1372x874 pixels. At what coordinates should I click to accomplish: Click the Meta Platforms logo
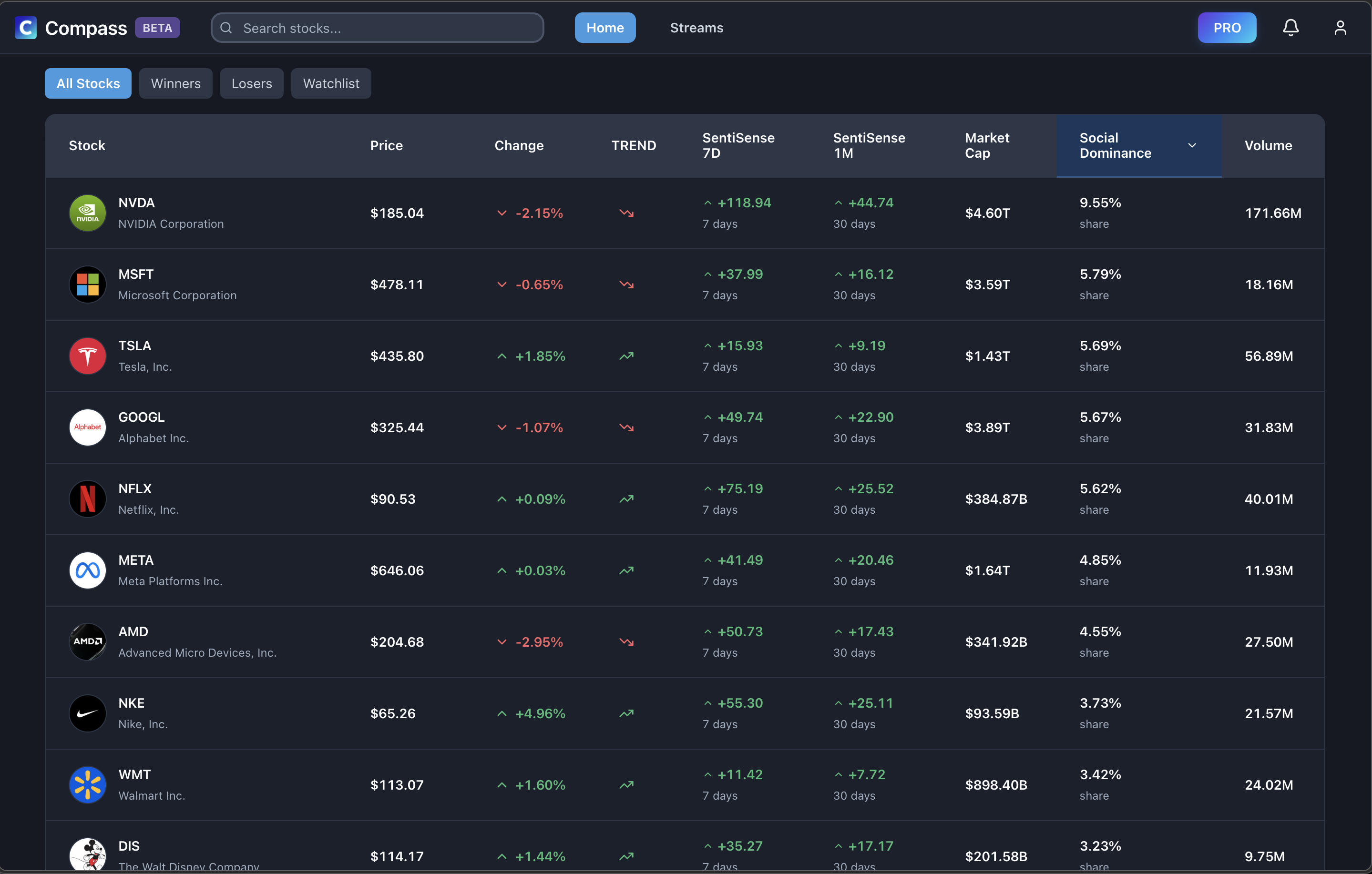[x=87, y=570]
